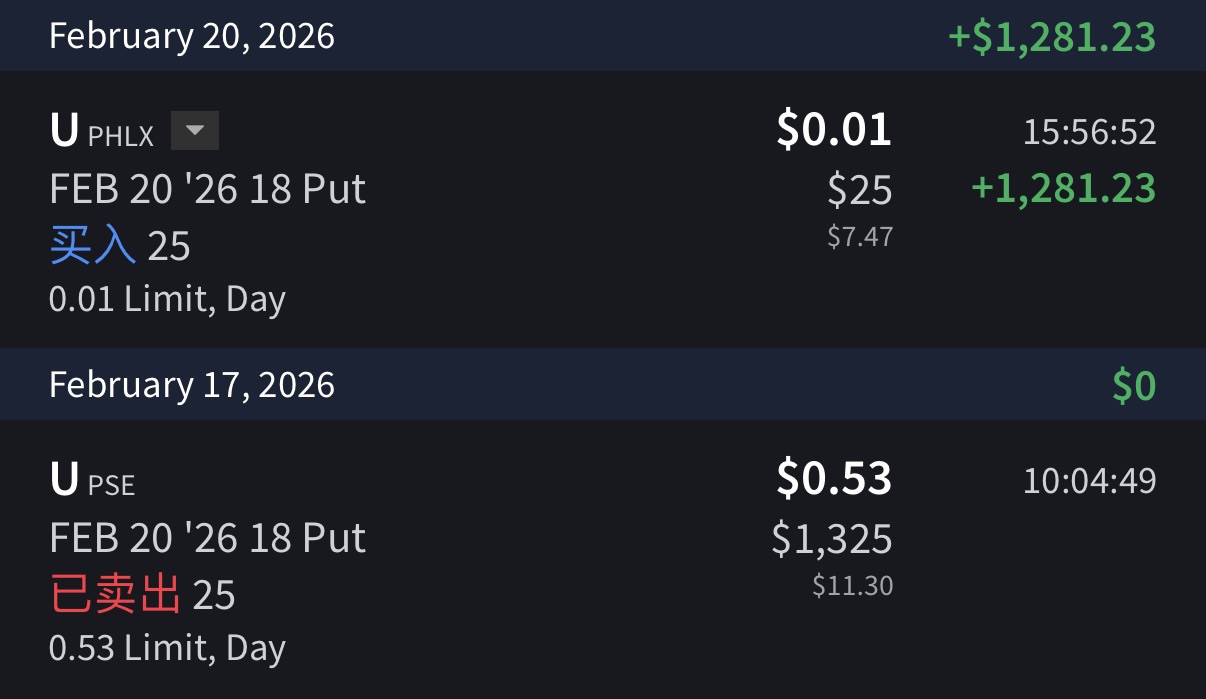This screenshot has width=1206, height=699.
Task: Click the +$1,281.23 daily total
Action: click(1051, 37)
